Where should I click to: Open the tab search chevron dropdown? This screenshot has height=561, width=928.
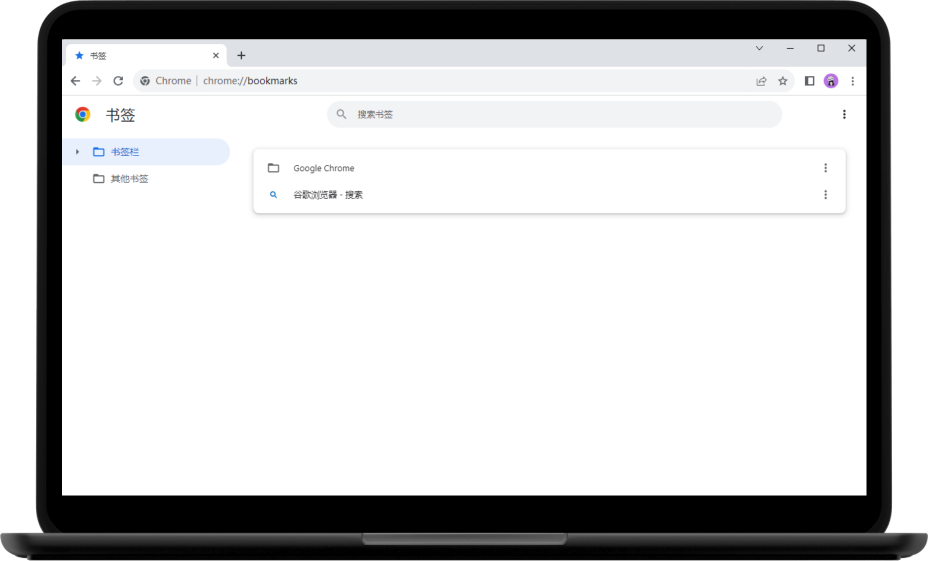(x=759, y=48)
